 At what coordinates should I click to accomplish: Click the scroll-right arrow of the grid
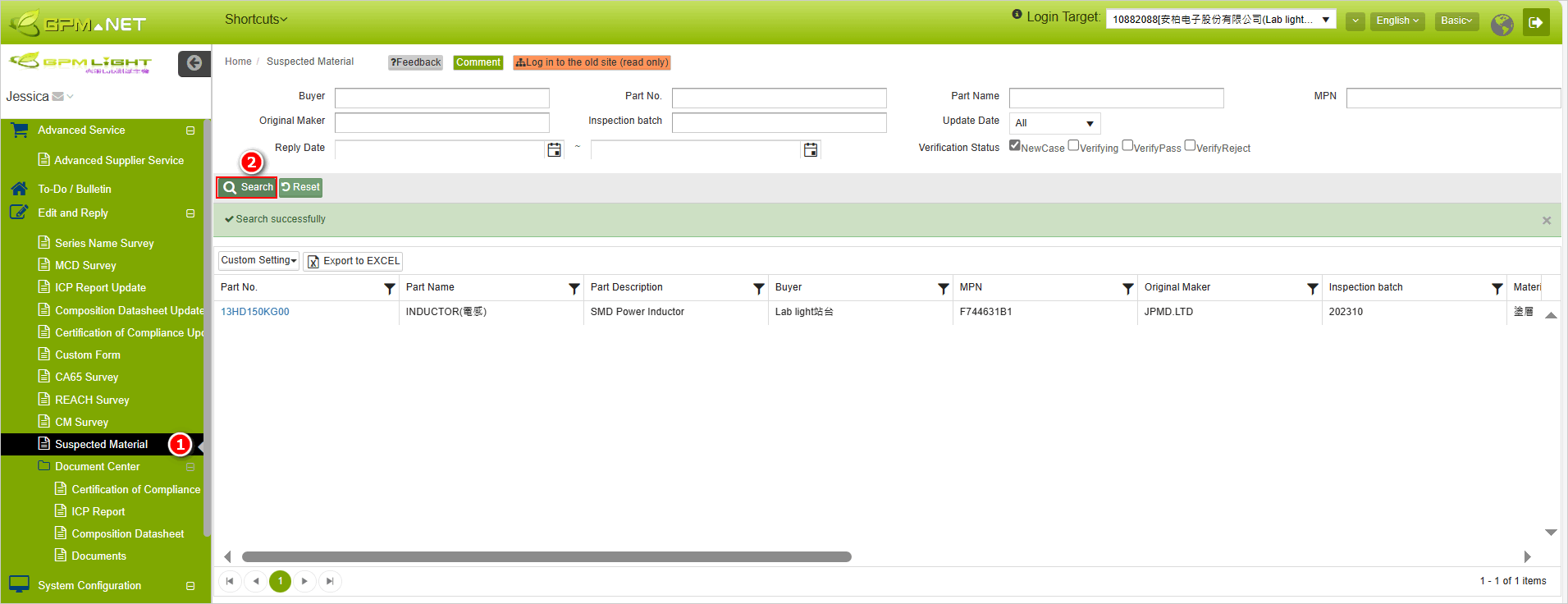1527,556
